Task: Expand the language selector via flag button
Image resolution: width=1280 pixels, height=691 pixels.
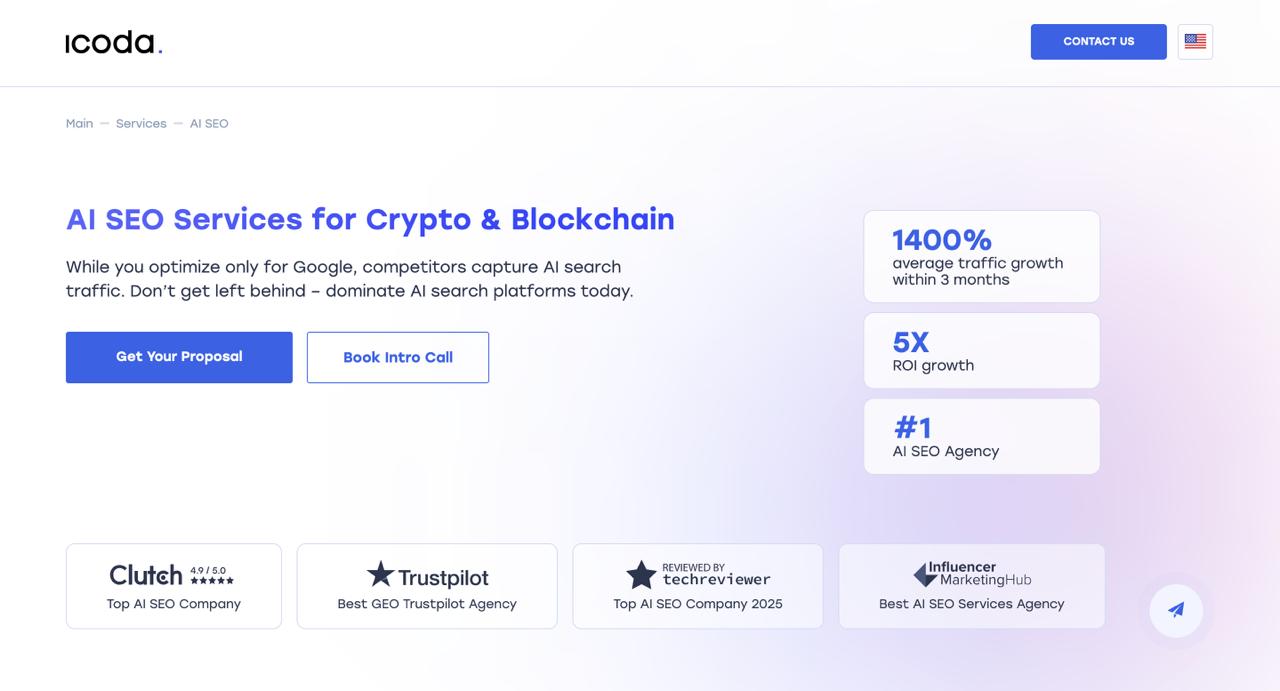Action: click(x=1195, y=41)
